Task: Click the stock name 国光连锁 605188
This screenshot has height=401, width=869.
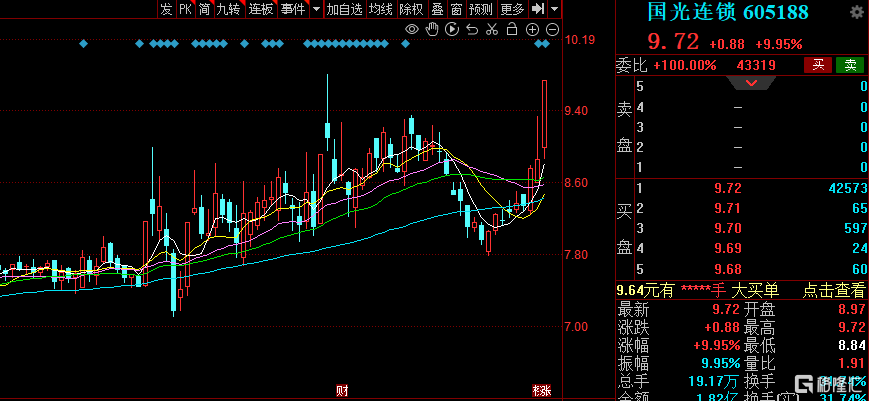Action: pyautogui.click(x=728, y=12)
